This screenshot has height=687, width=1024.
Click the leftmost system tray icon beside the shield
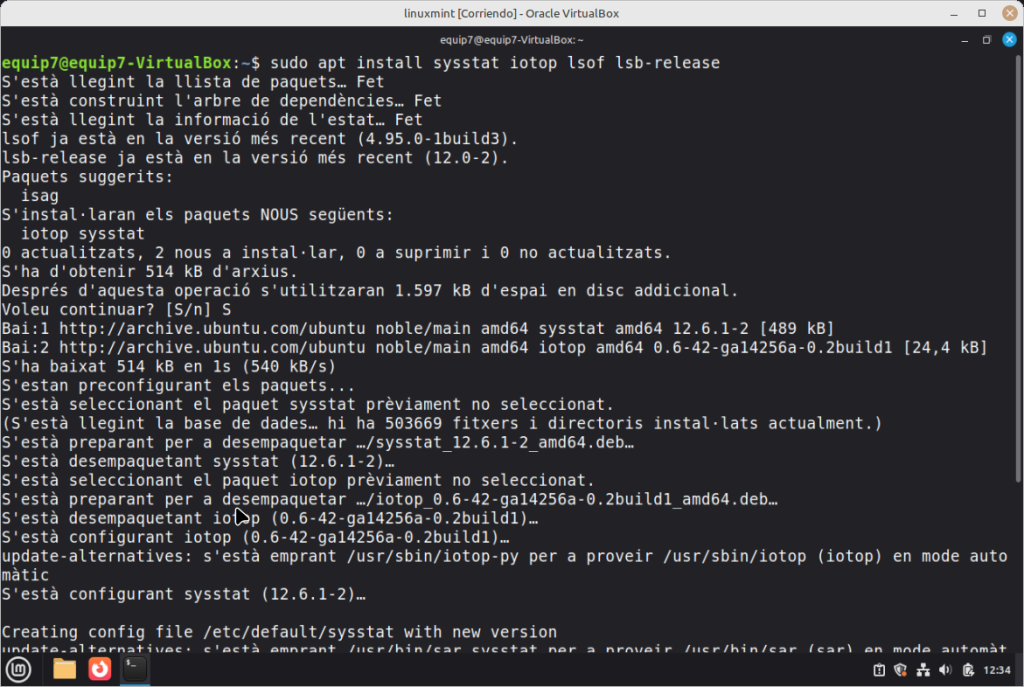pyautogui.click(x=878, y=669)
